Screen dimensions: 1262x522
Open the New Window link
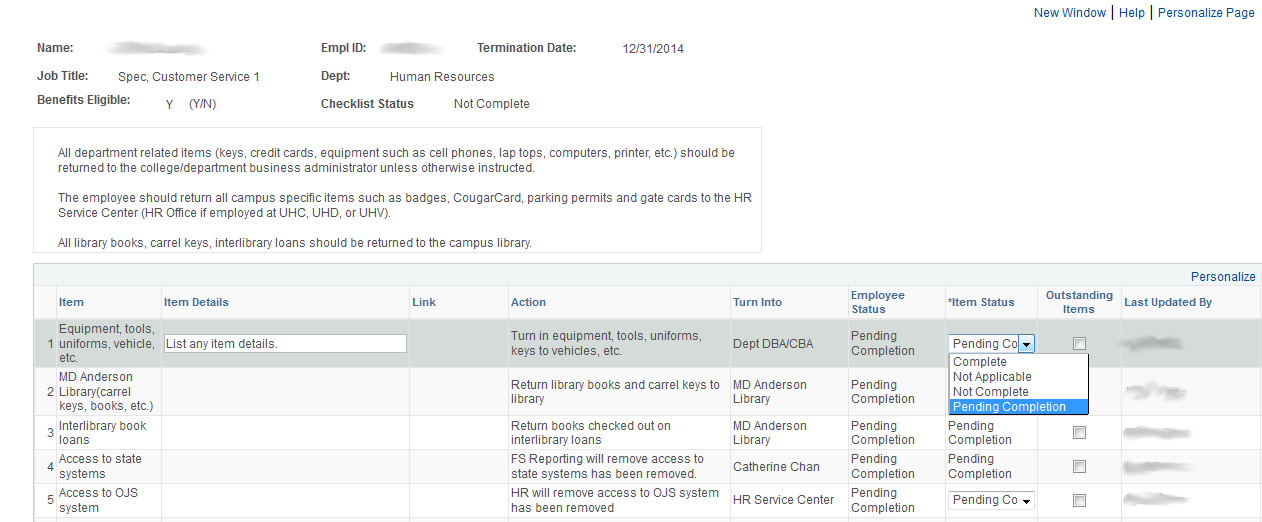tap(1070, 13)
